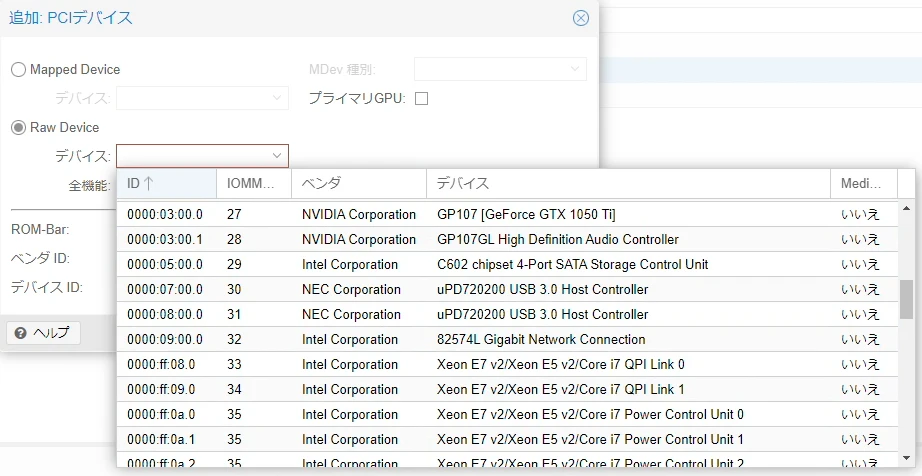The width and height of the screenshot is (922, 476).
Task: Select GP107GL High Definition Audio Controller row
Action: (507, 240)
